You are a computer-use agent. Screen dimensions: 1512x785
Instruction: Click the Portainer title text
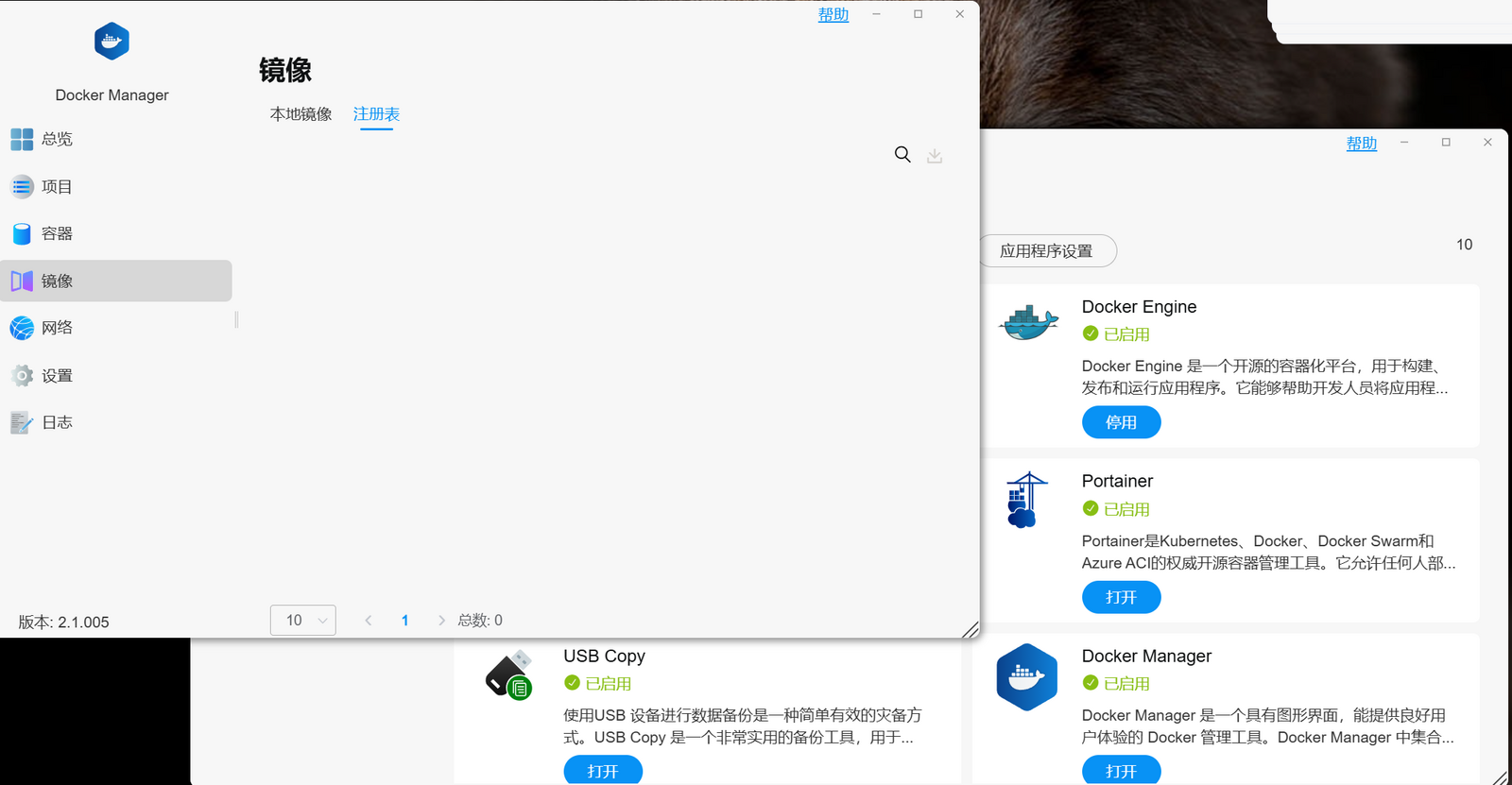1118,482
